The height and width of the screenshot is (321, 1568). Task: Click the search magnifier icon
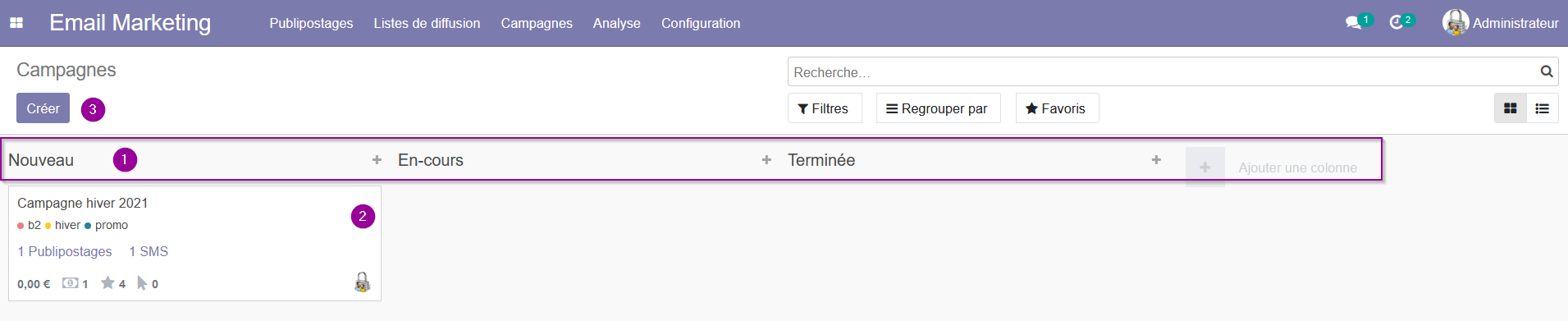click(x=1547, y=71)
